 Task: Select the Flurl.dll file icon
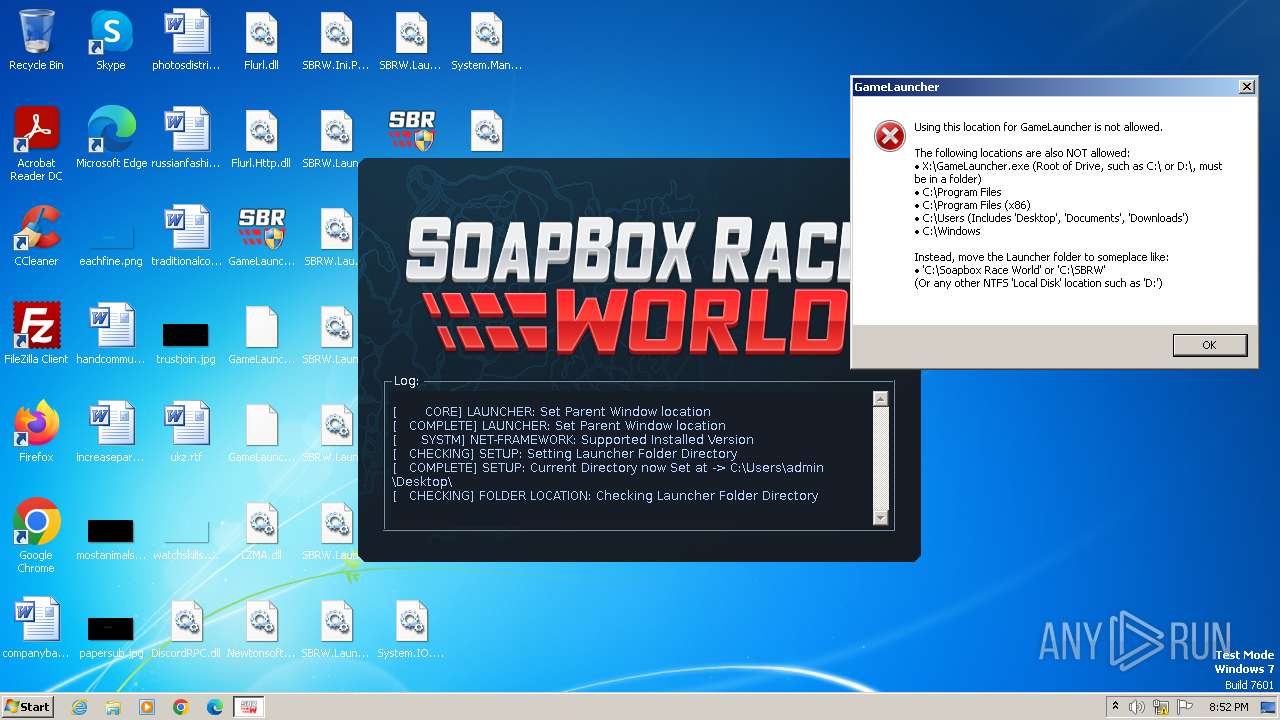(261, 41)
